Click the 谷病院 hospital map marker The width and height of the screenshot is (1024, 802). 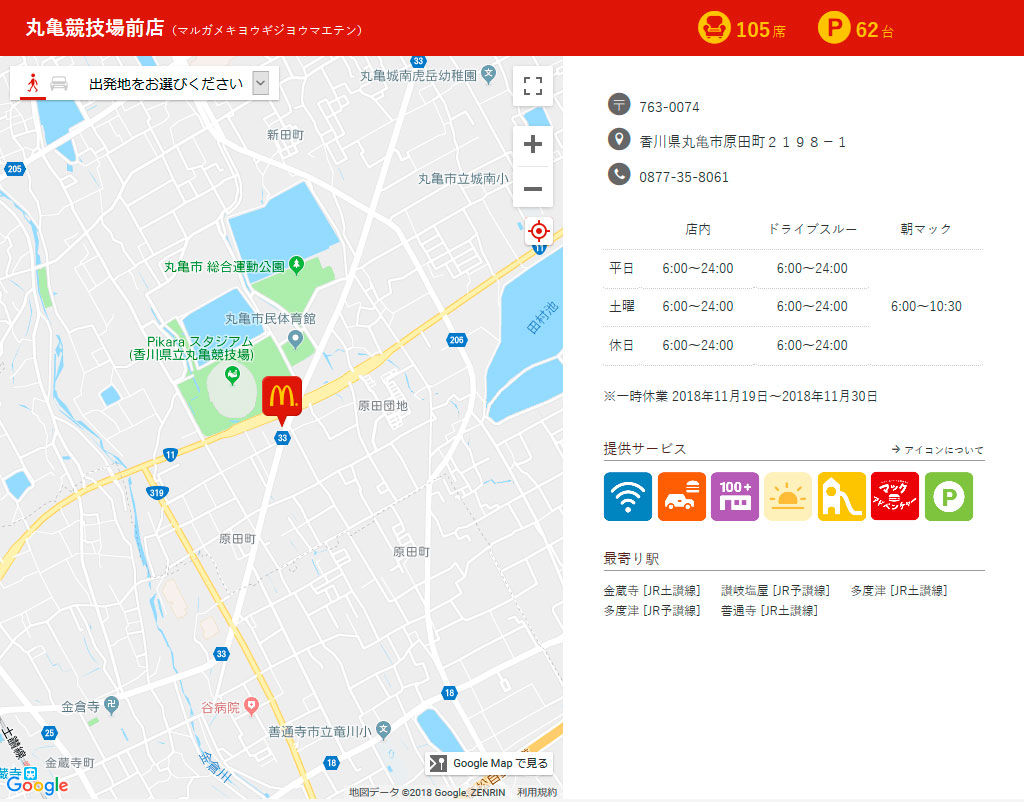(251, 706)
